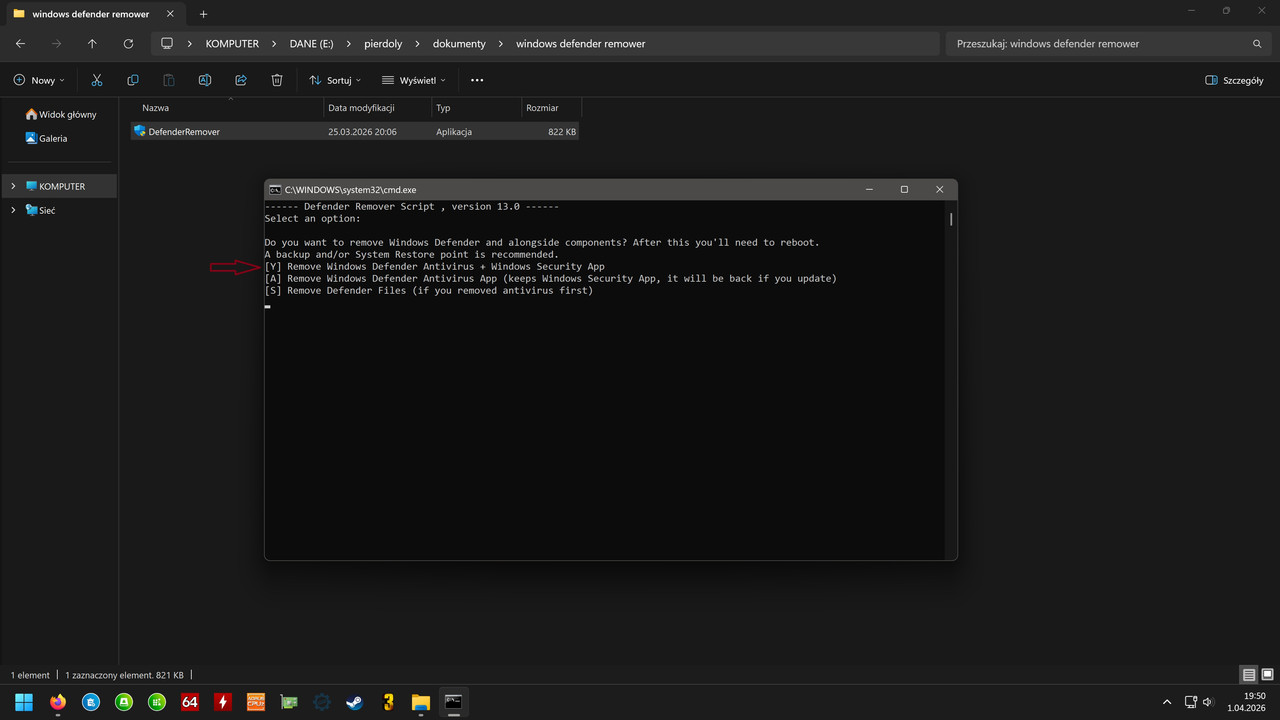Navigate to KOMPUTER breadcrumb
This screenshot has width=1280, height=720.
point(232,44)
